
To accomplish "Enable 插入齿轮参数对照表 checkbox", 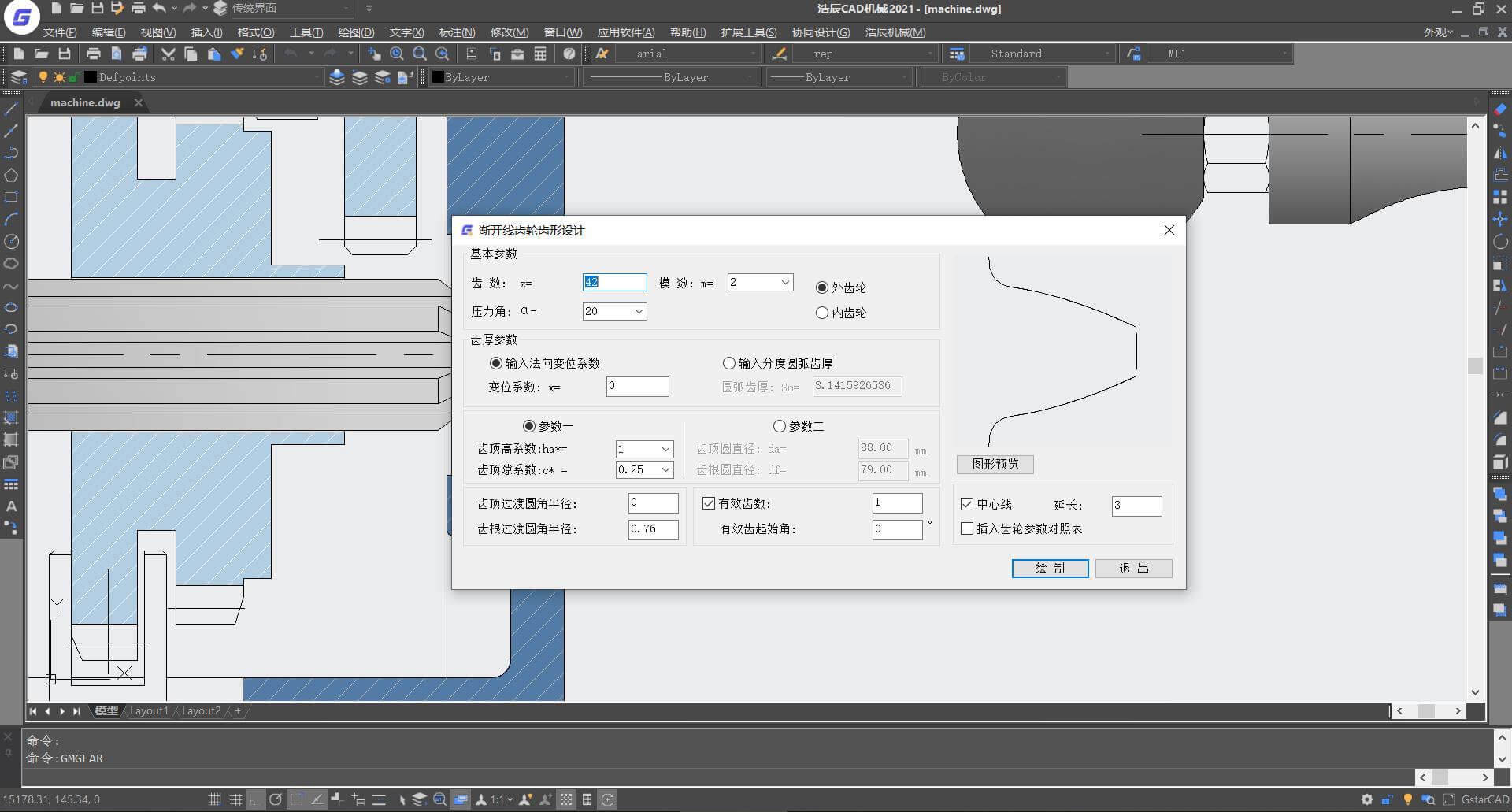I will (967, 528).
